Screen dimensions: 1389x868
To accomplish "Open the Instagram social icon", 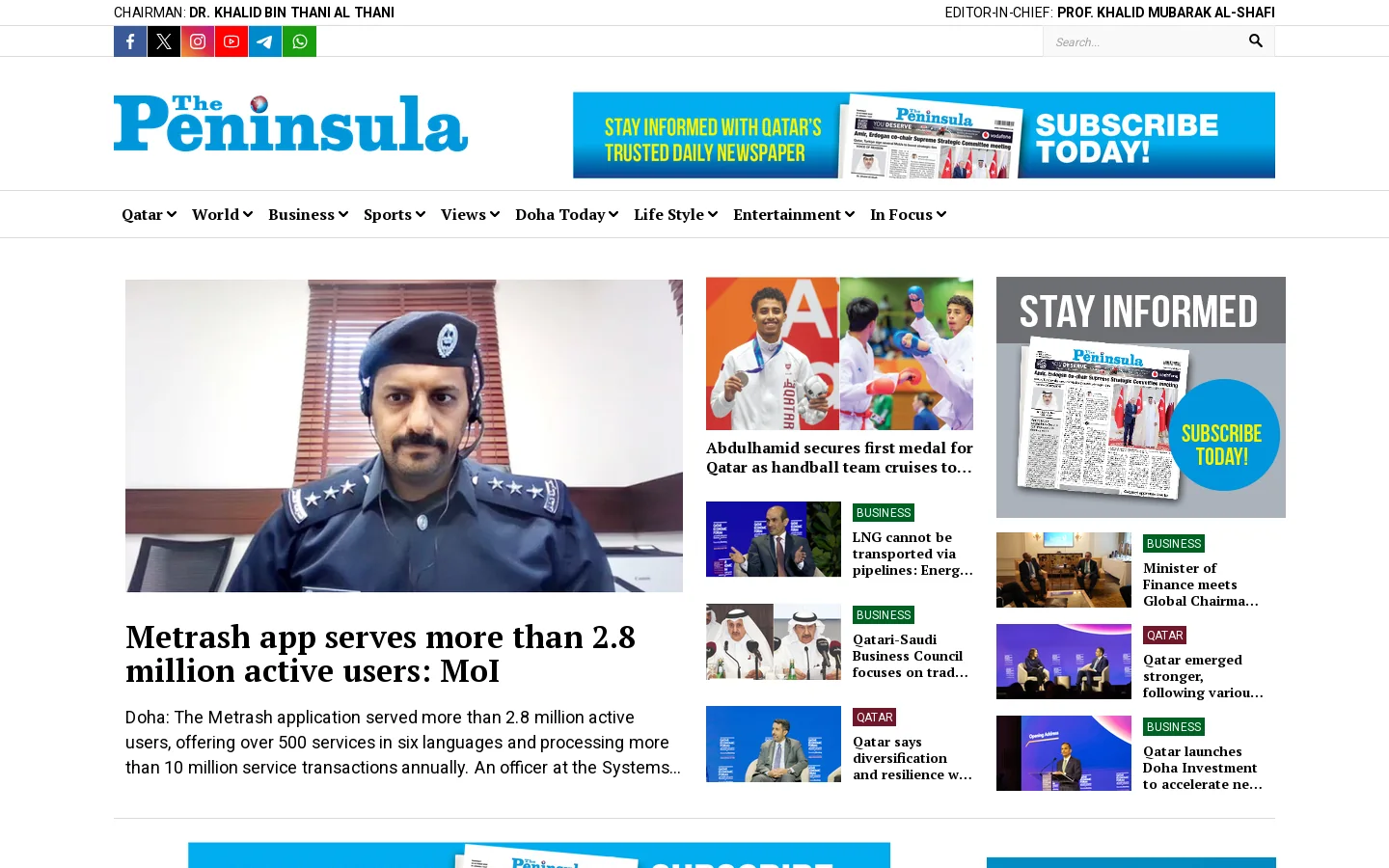I will pos(198,41).
